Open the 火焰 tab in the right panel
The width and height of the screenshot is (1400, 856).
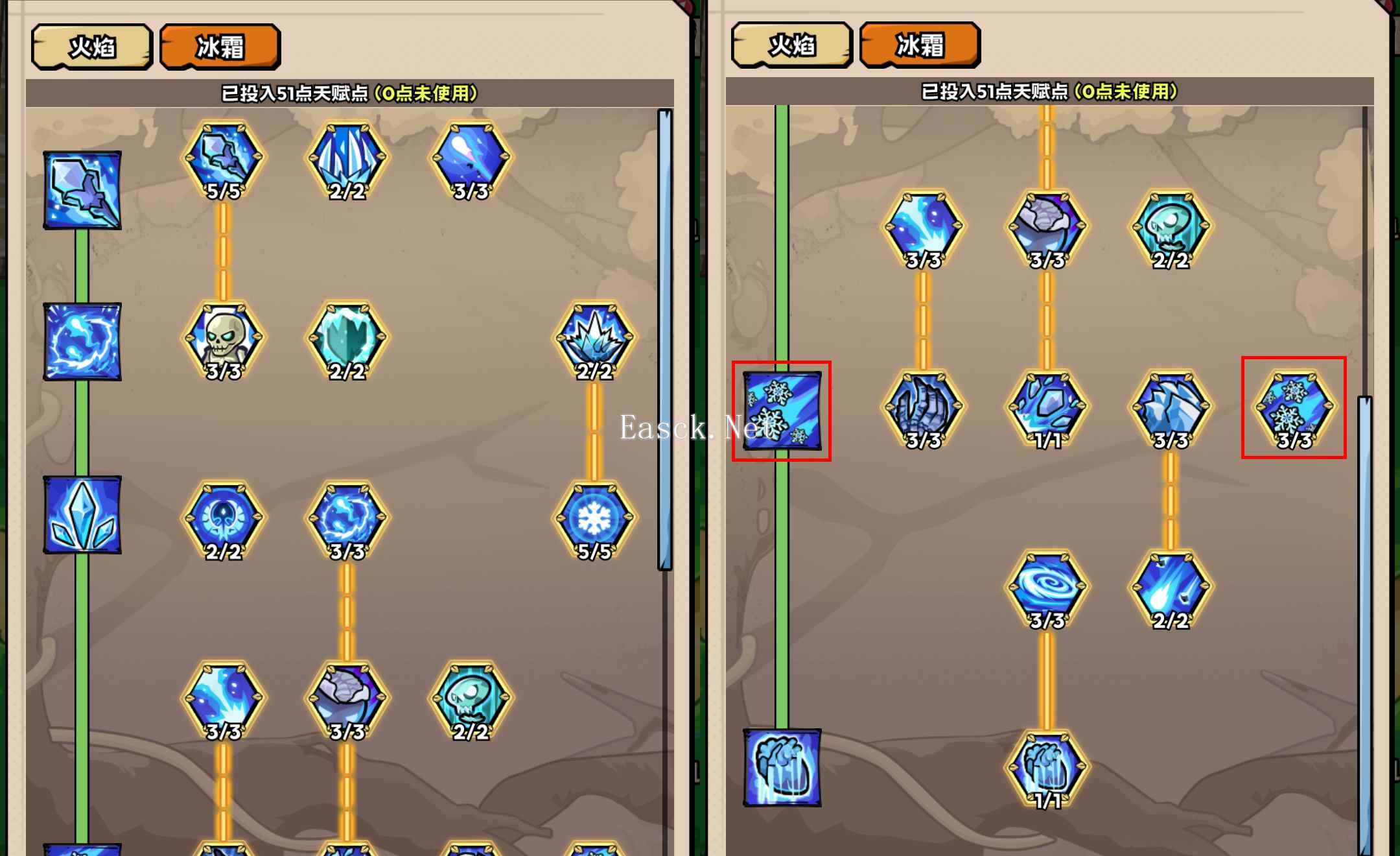(x=791, y=45)
